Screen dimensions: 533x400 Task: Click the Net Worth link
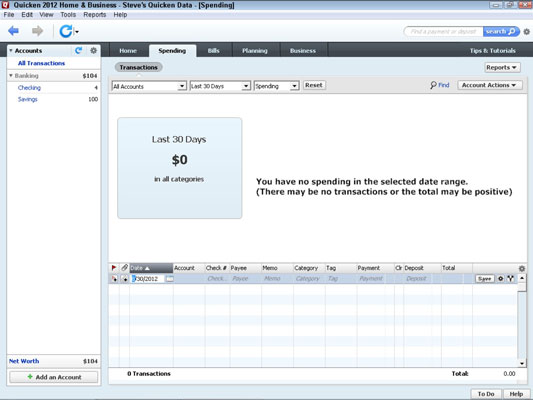pyautogui.click(x=24, y=361)
